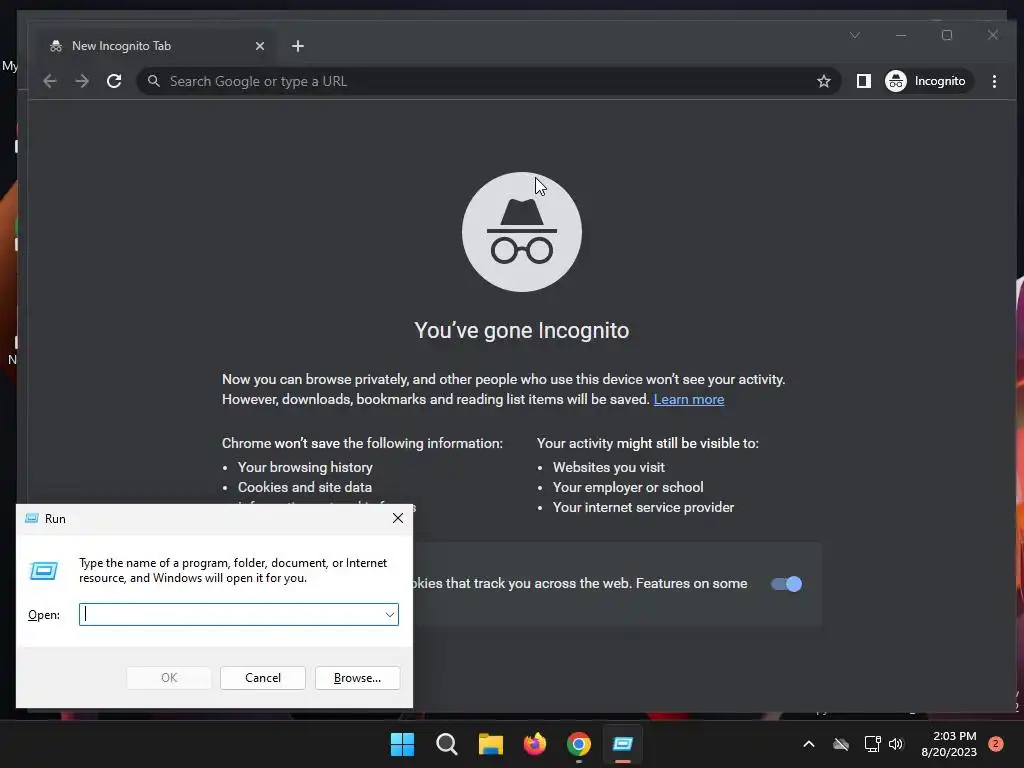
Task: Click the Run icon in dialog title bar
Action: pos(31,519)
